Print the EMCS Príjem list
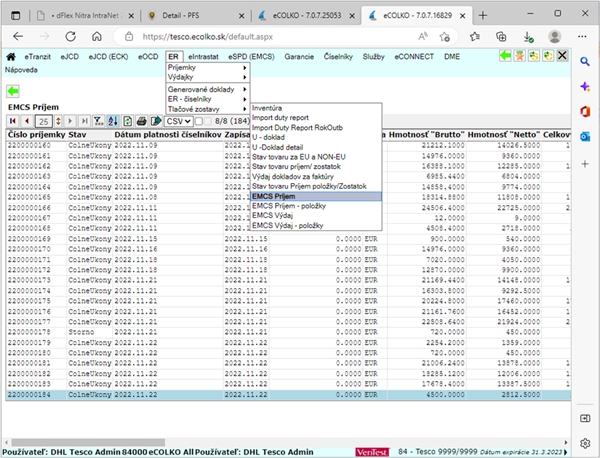Screen dimensions: 600x458 tap(142, 121)
